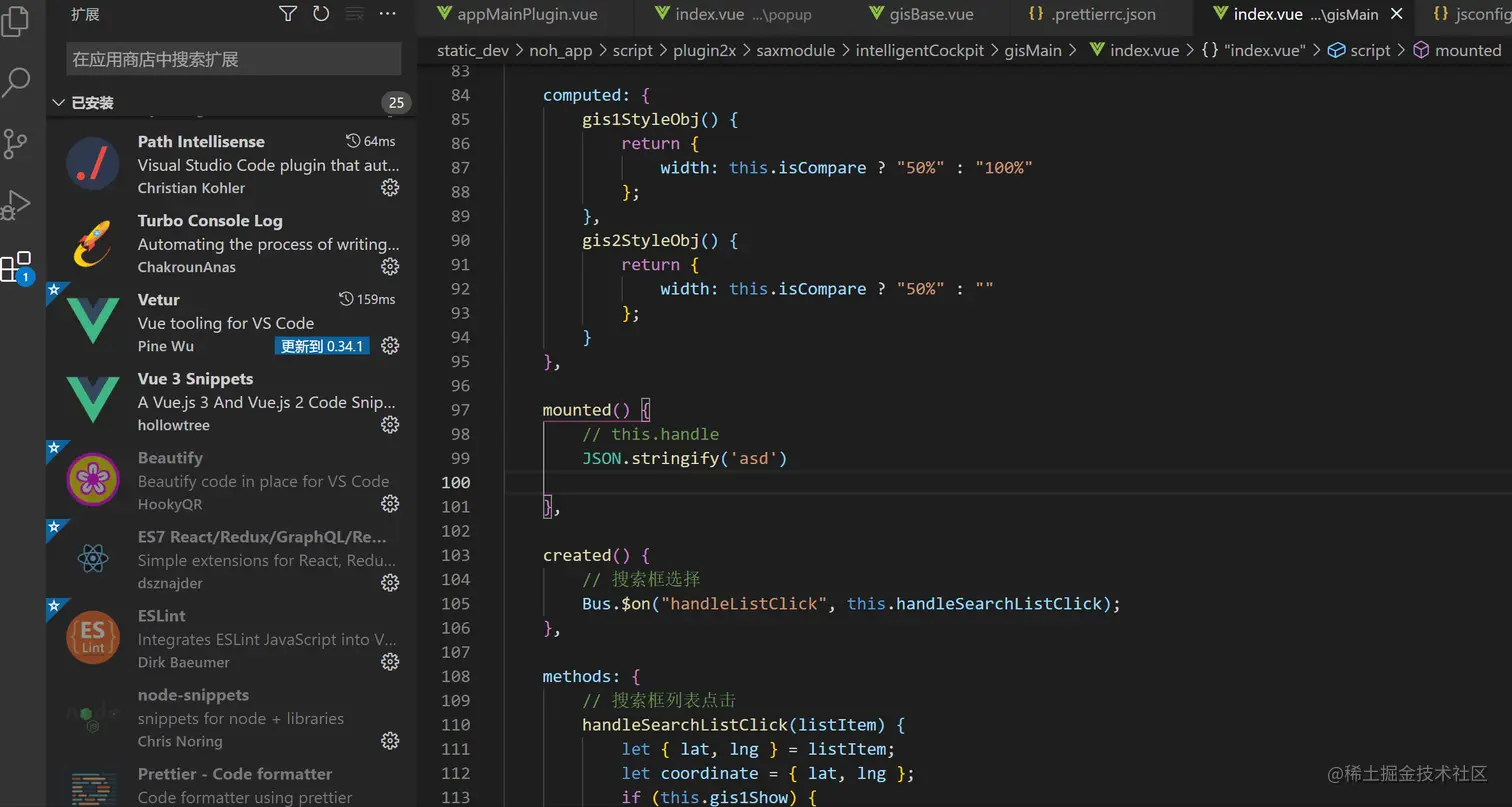Open the extensions panel more actions menu
Viewport: 1512px width, 807px height.
(x=389, y=13)
